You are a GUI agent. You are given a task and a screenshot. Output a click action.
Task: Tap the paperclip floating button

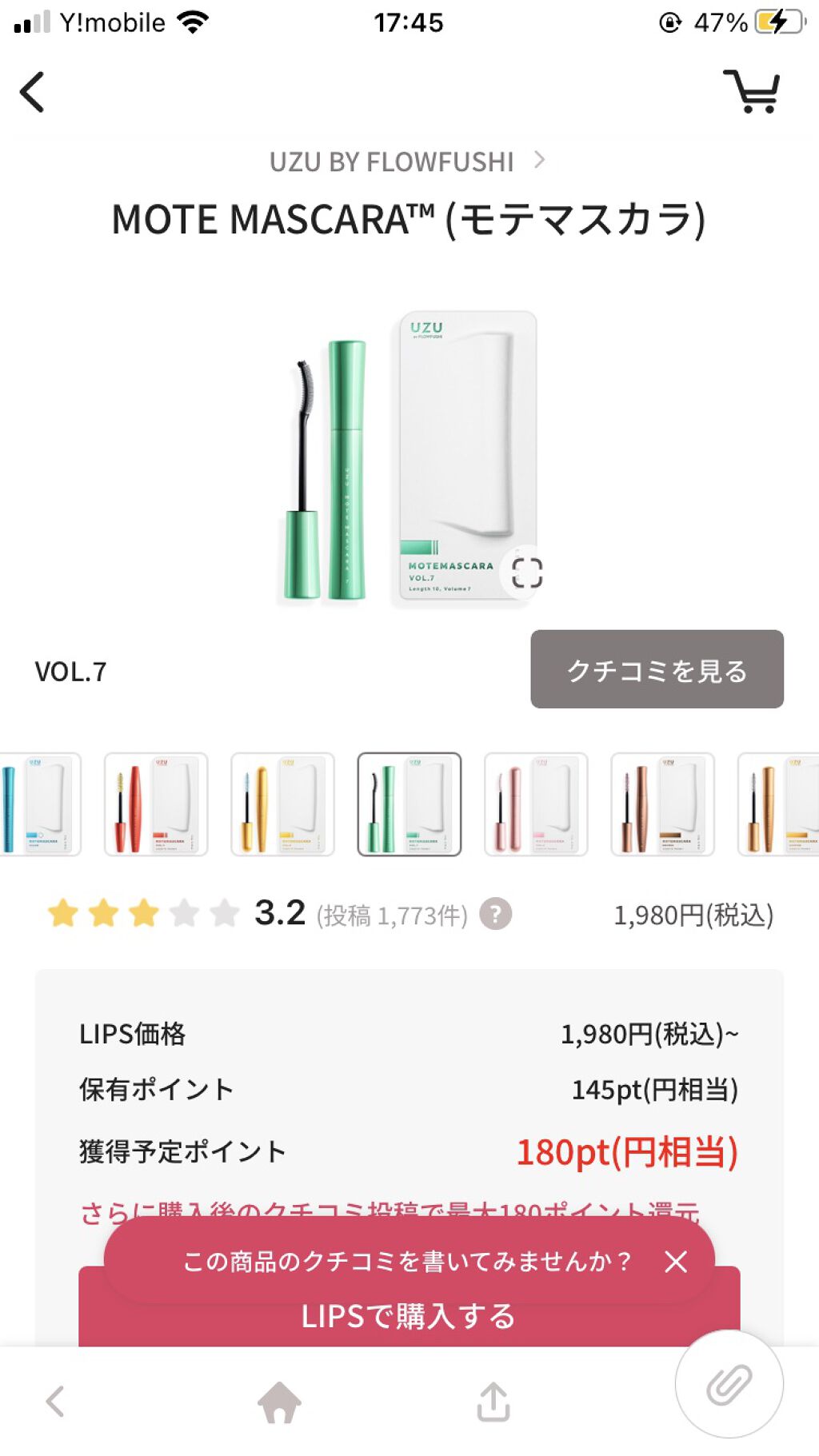(x=729, y=1384)
